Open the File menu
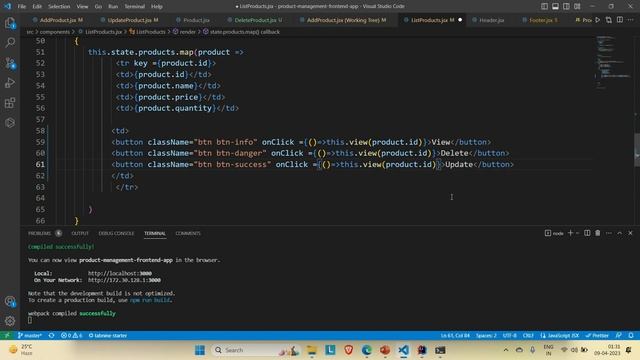Image resolution: width=640 pixels, height=360 pixels. pyautogui.click(x=22, y=7)
